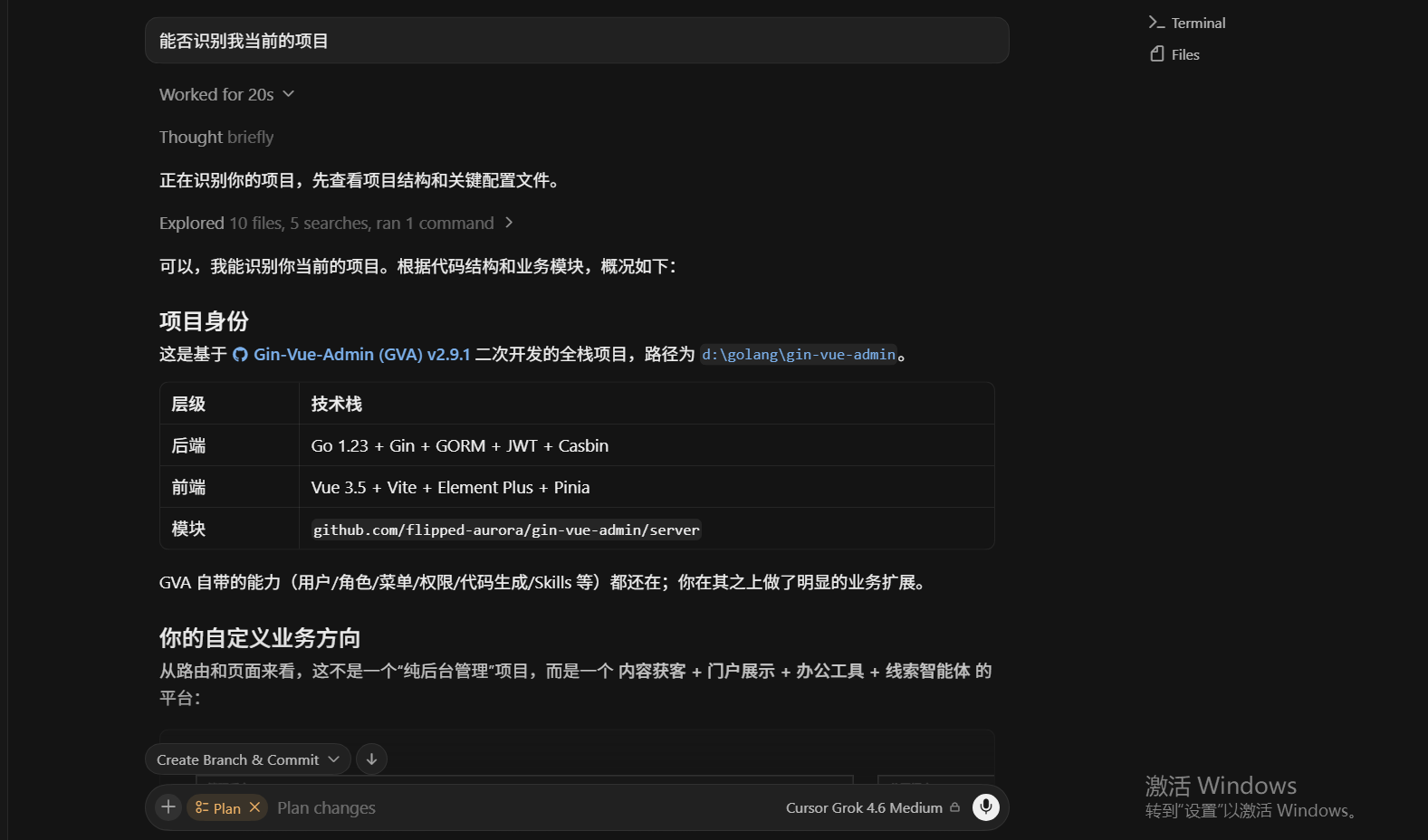This screenshot has height=840, width=1428.
Task: Remove Plan mode with the X
Action: [254, 807]
